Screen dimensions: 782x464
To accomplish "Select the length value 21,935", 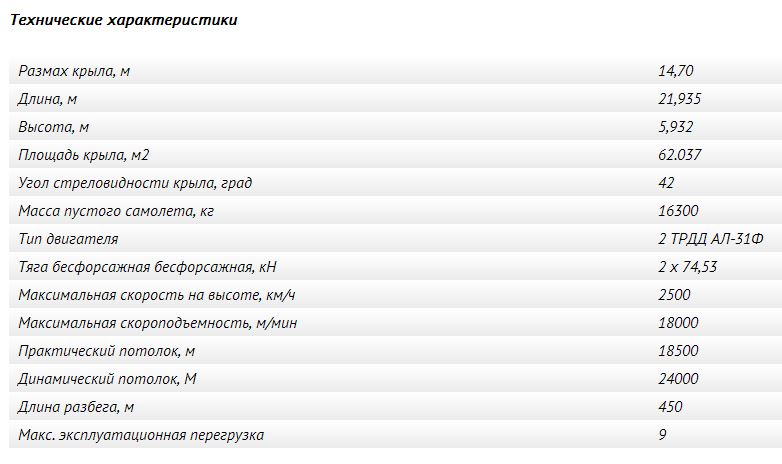I will point(679,99).
